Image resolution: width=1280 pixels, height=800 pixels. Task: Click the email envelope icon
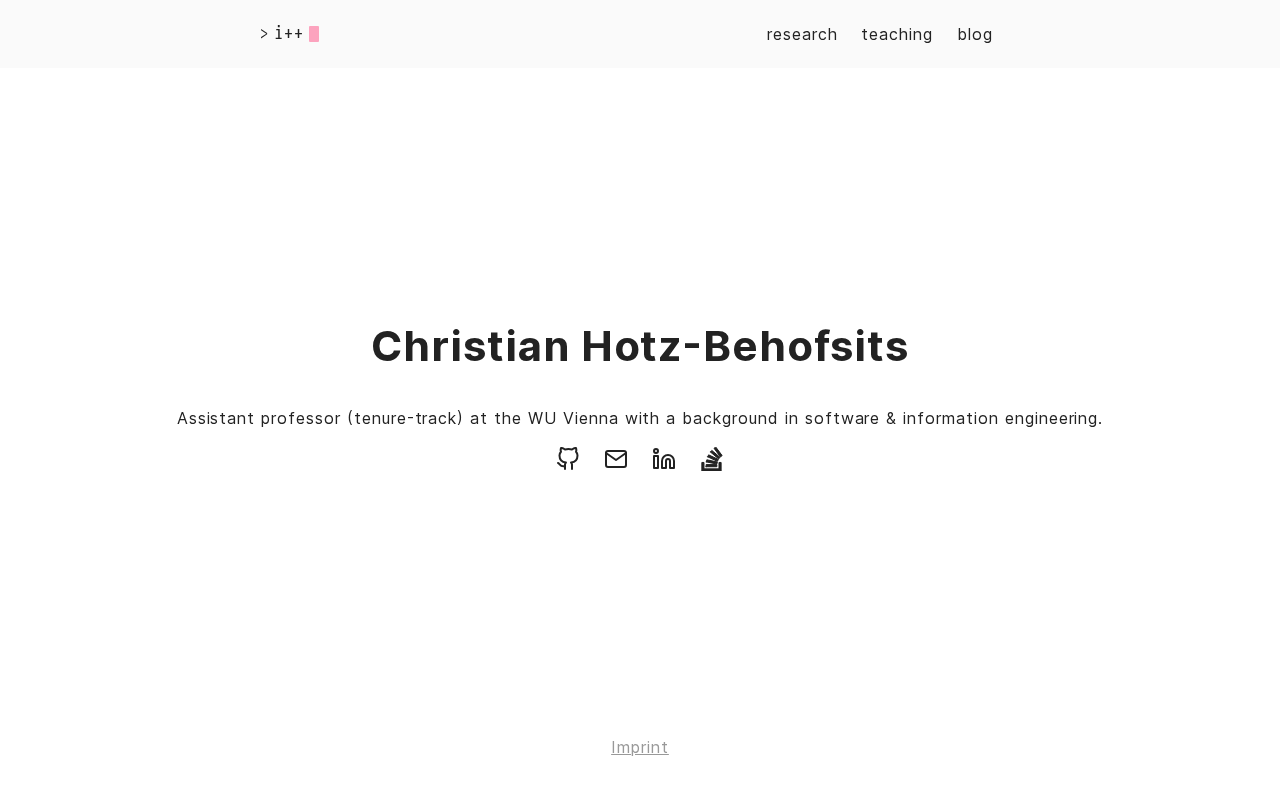pos(616,459)
